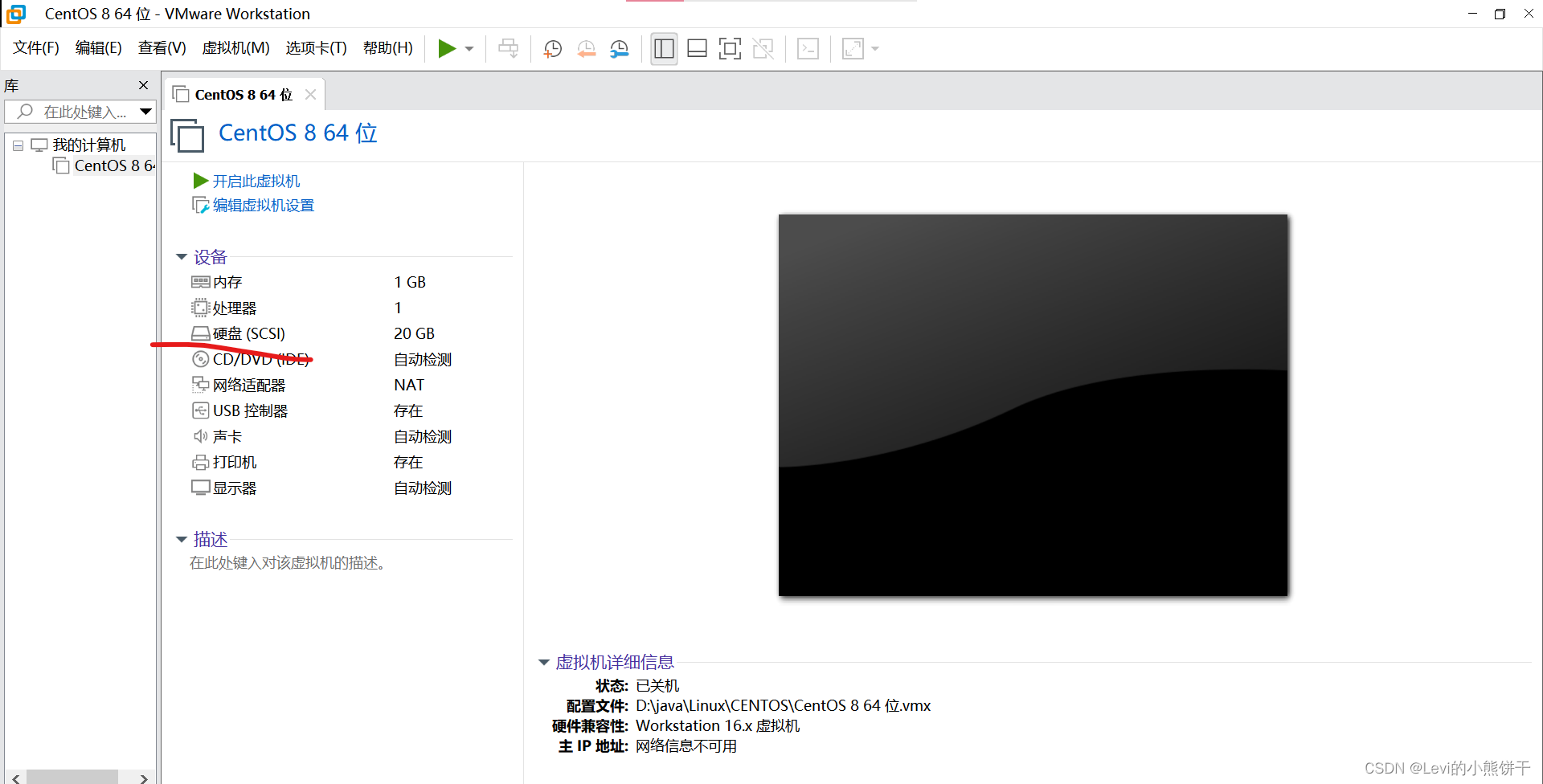
Task: Click the virtual machine screen preview
Action: [1033, 405]
